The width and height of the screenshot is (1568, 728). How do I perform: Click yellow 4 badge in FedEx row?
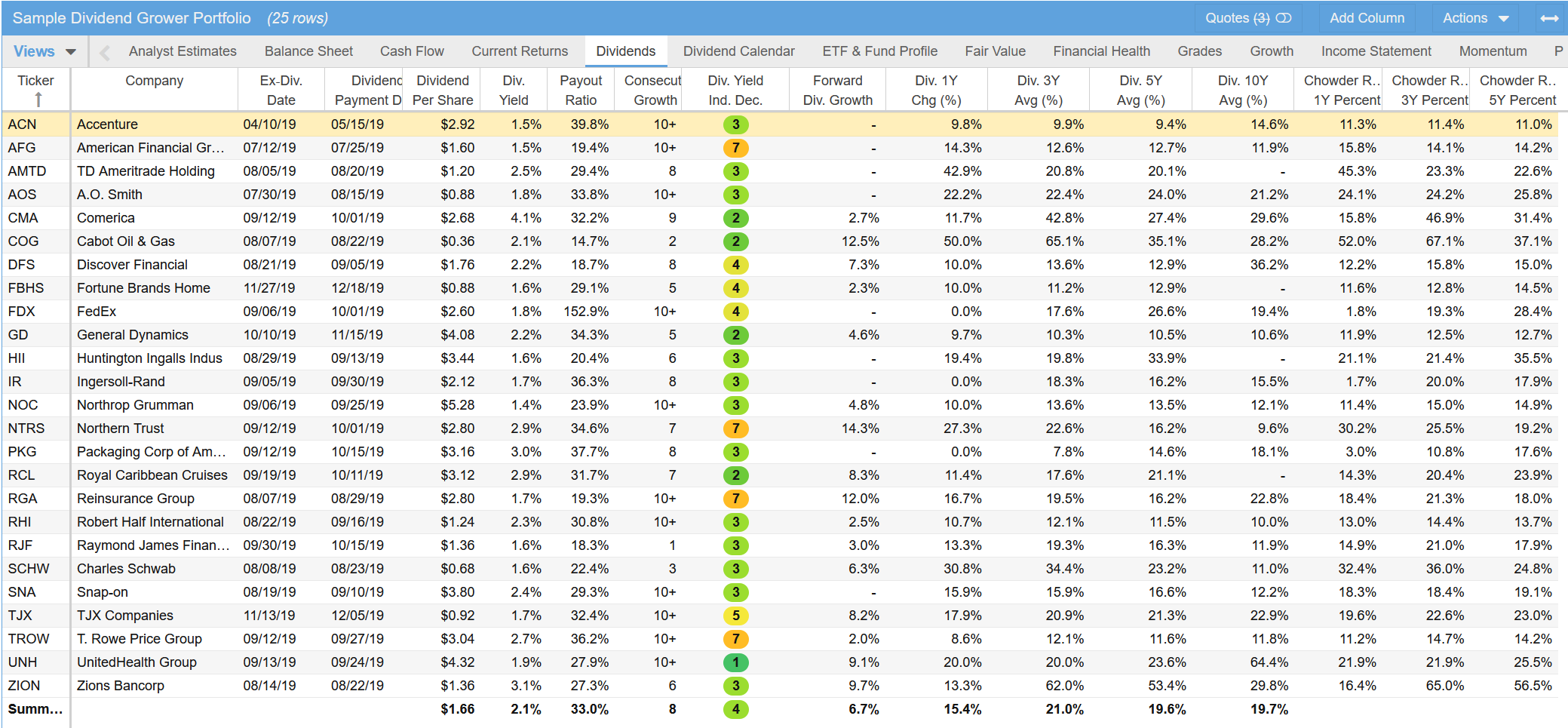[x=735, y=312]
